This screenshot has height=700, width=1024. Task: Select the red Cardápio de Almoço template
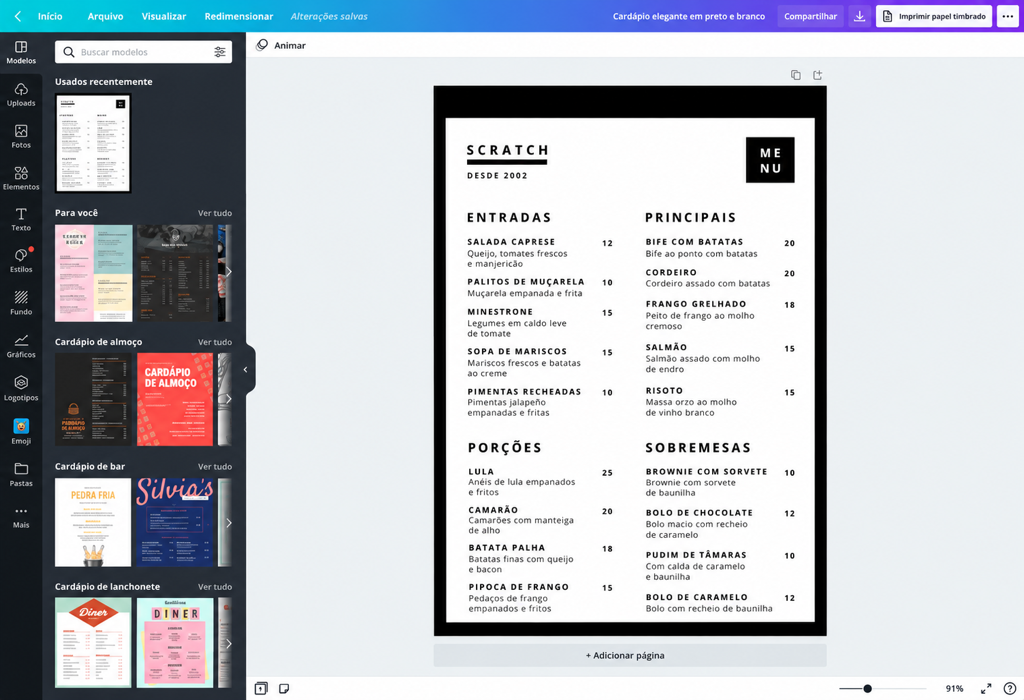(175, 400)
